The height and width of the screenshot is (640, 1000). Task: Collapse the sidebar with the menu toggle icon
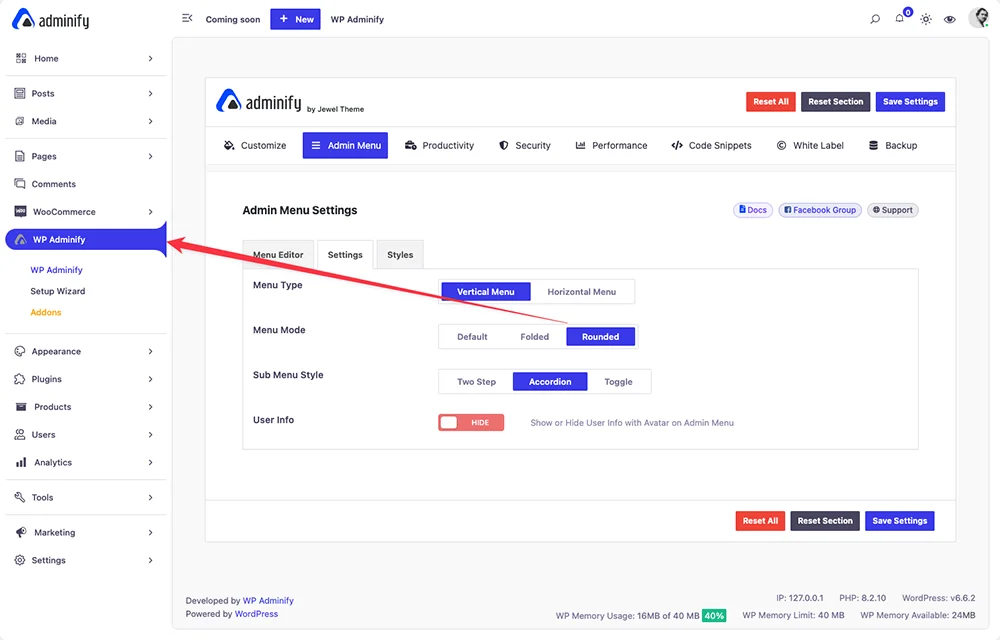click(x=187, y=18)
